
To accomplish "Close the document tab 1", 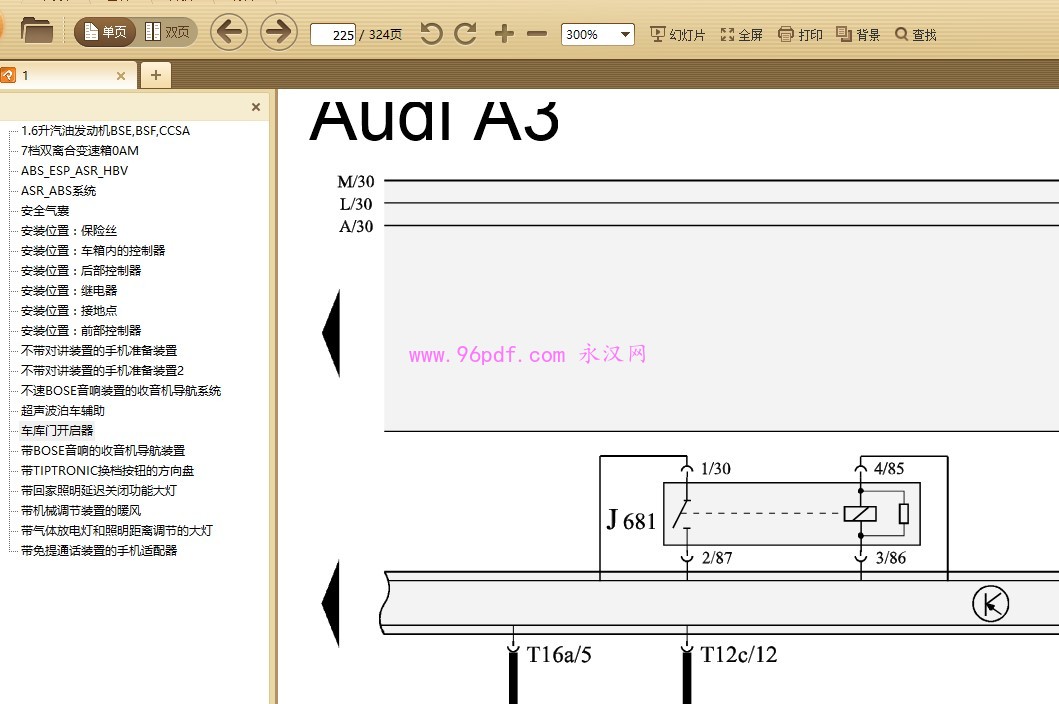I will click(x=121, y=76).
